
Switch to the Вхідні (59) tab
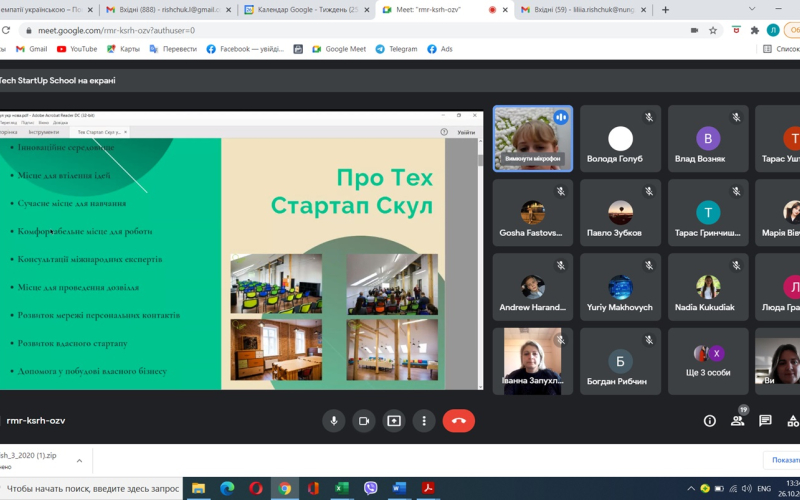click(x=584, y=10)
